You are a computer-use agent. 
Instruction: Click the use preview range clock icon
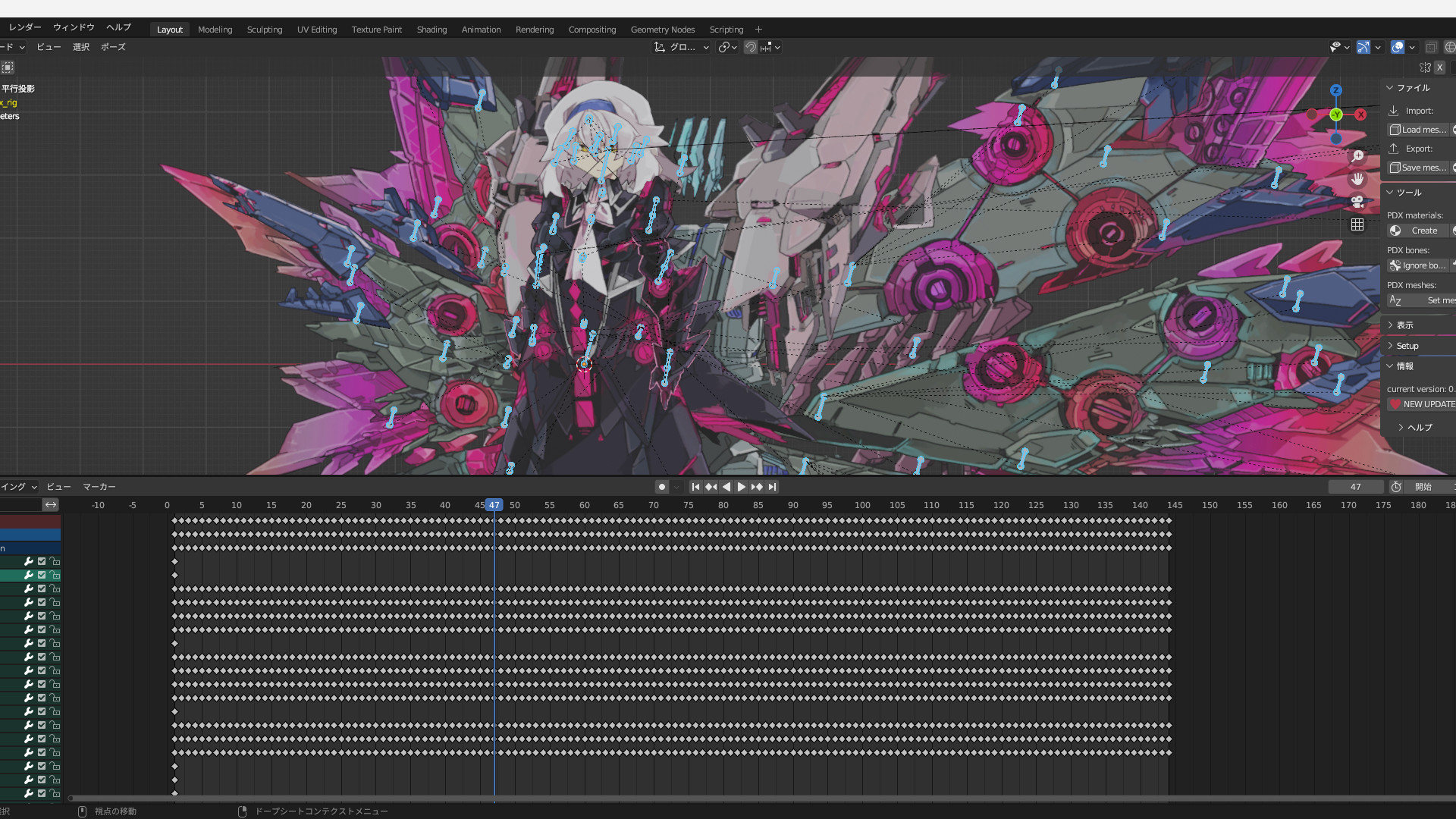[1396, 487]
